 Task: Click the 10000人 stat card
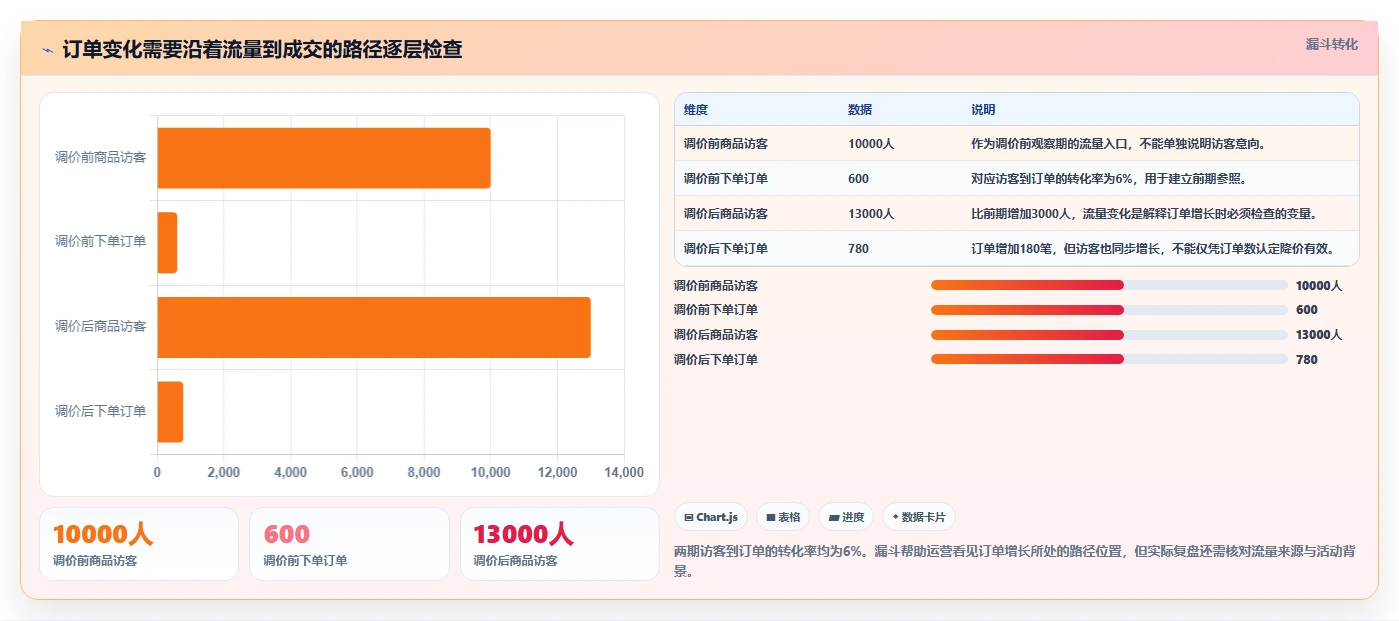(x=139, y=544)
